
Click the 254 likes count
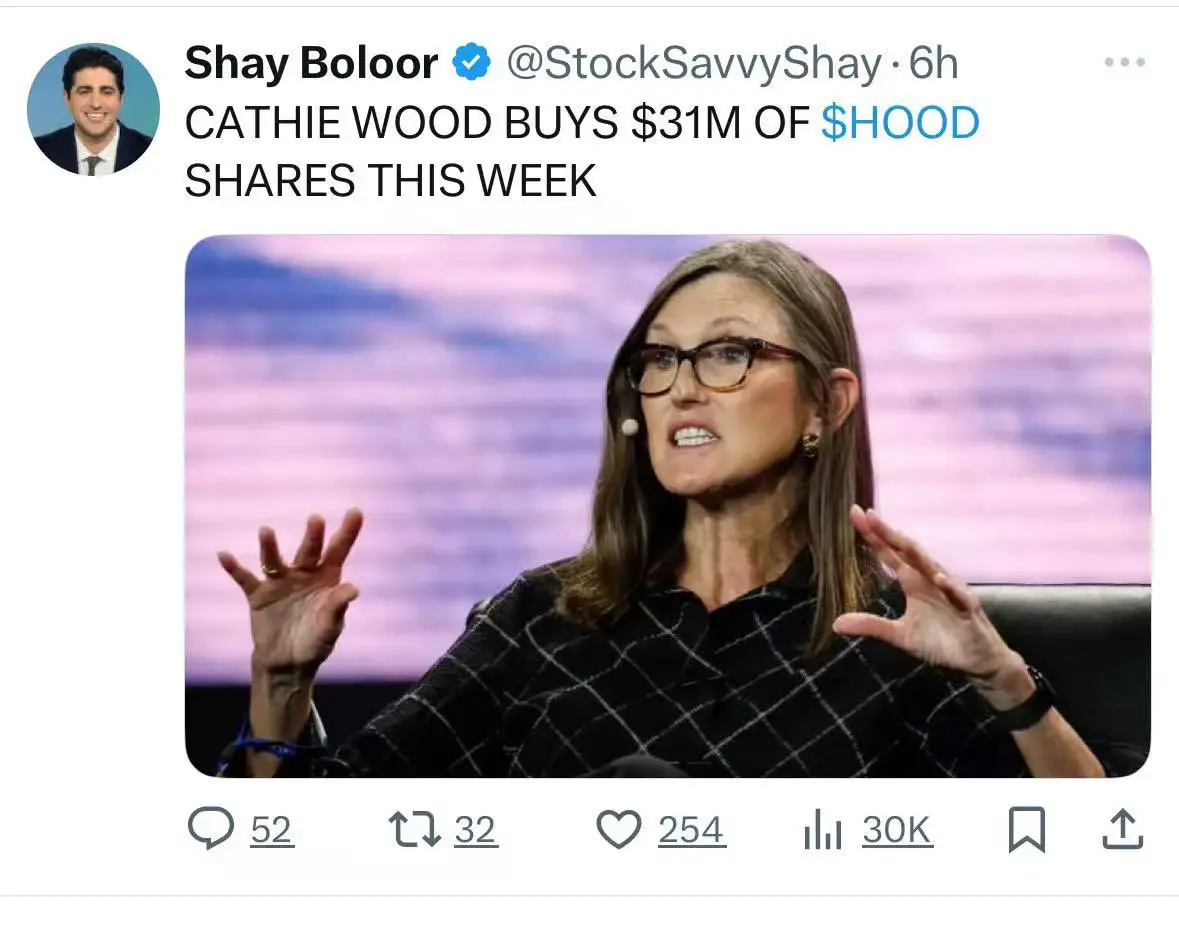click(691, 830)
